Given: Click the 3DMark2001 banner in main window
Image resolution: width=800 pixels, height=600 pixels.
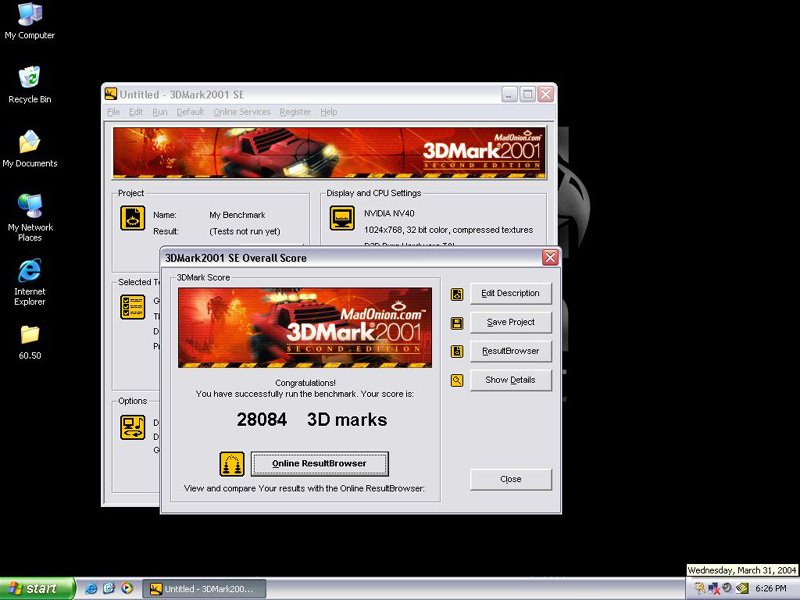Looking at the screenshot, I should tap(329, 153).
